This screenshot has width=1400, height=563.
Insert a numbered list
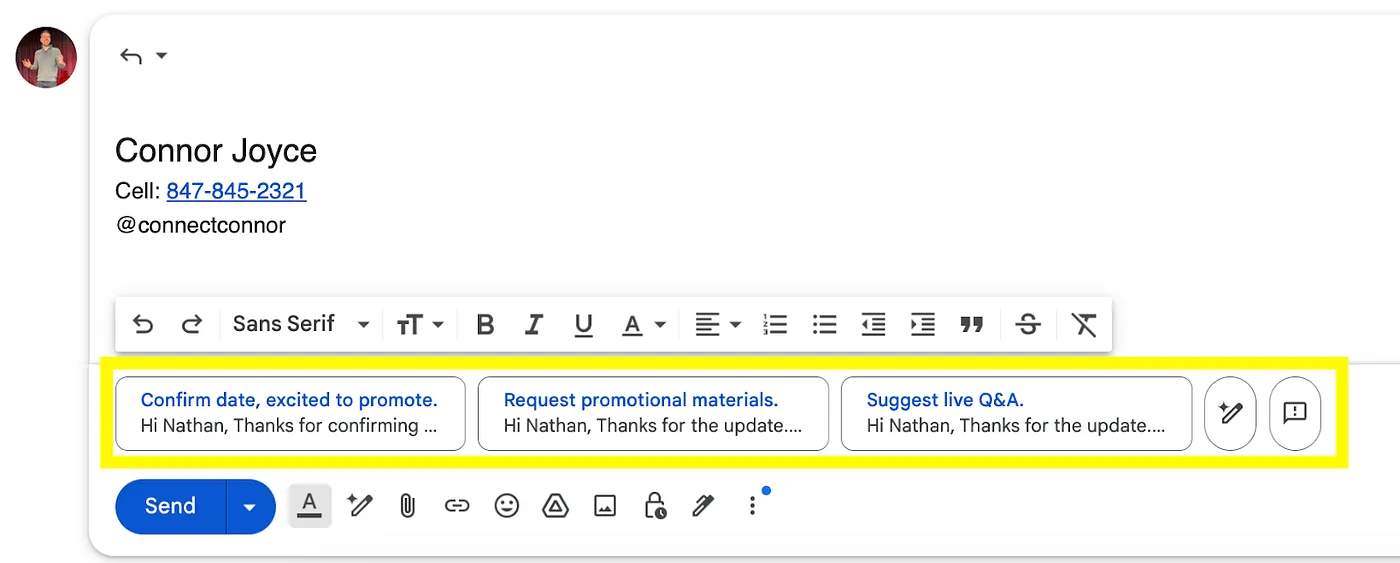[x=775, y=324]
